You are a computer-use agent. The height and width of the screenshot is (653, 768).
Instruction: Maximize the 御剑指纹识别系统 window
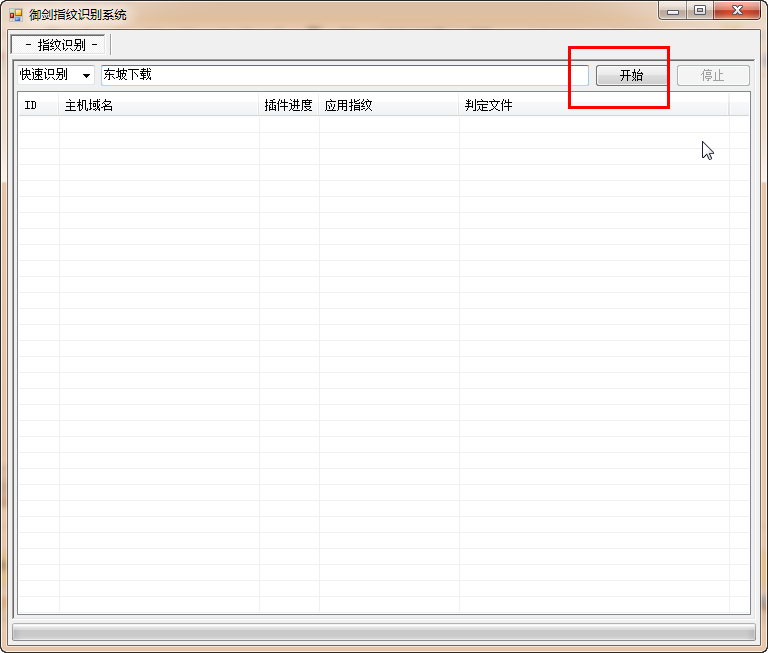[700, 10]
